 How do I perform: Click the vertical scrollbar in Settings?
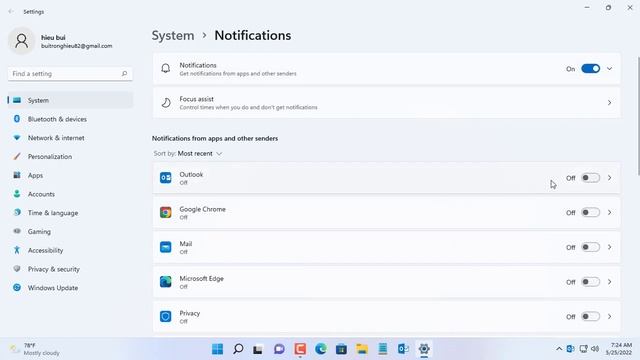point(638,117)
